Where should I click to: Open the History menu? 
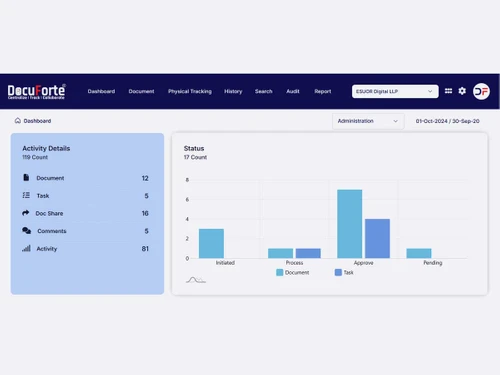point(233,91)
